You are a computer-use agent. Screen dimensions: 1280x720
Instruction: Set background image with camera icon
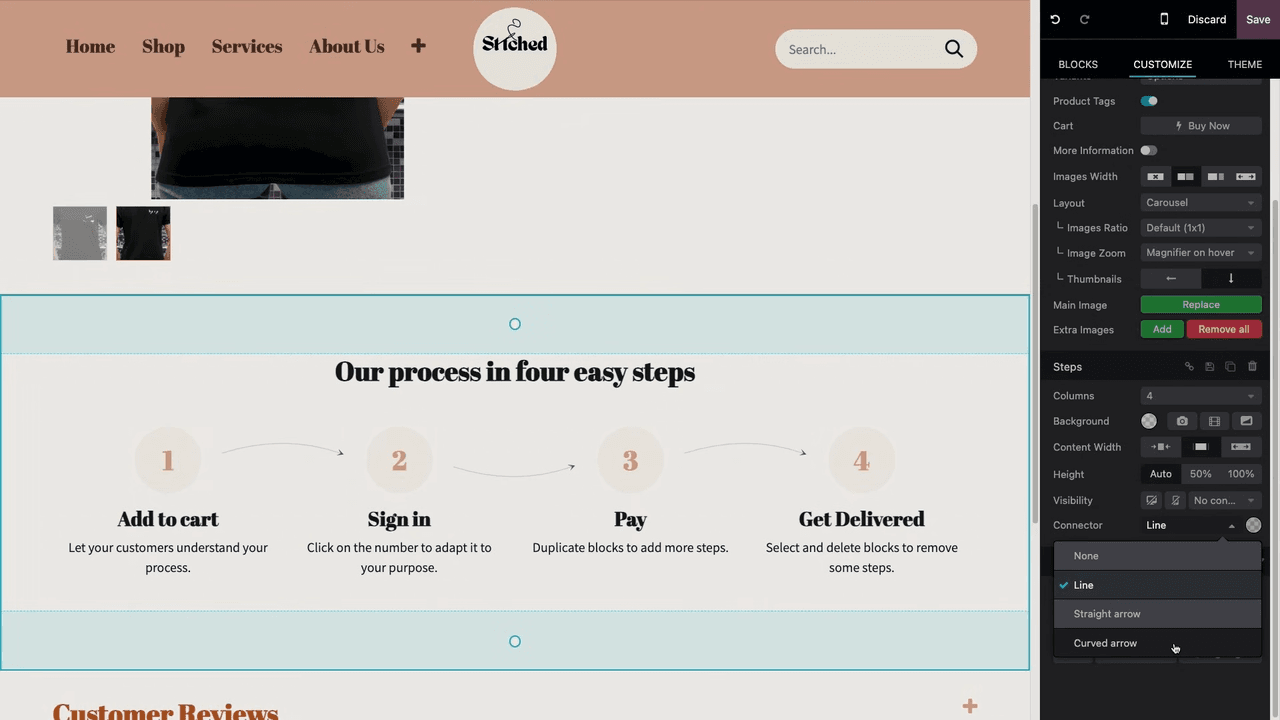(x=1182, y=421)
